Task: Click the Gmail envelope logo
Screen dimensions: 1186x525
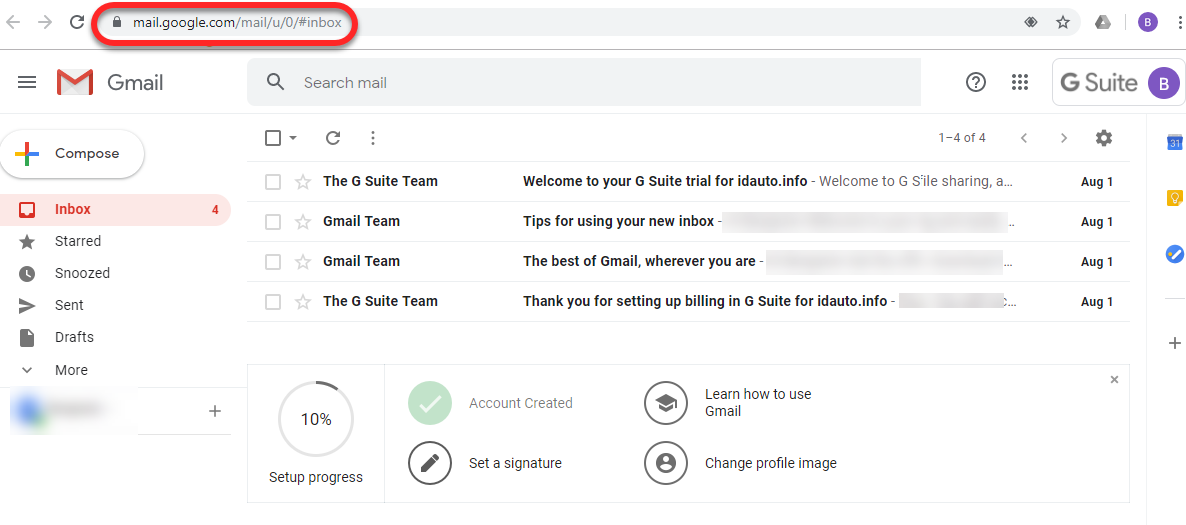Action: tap(75, 82)
